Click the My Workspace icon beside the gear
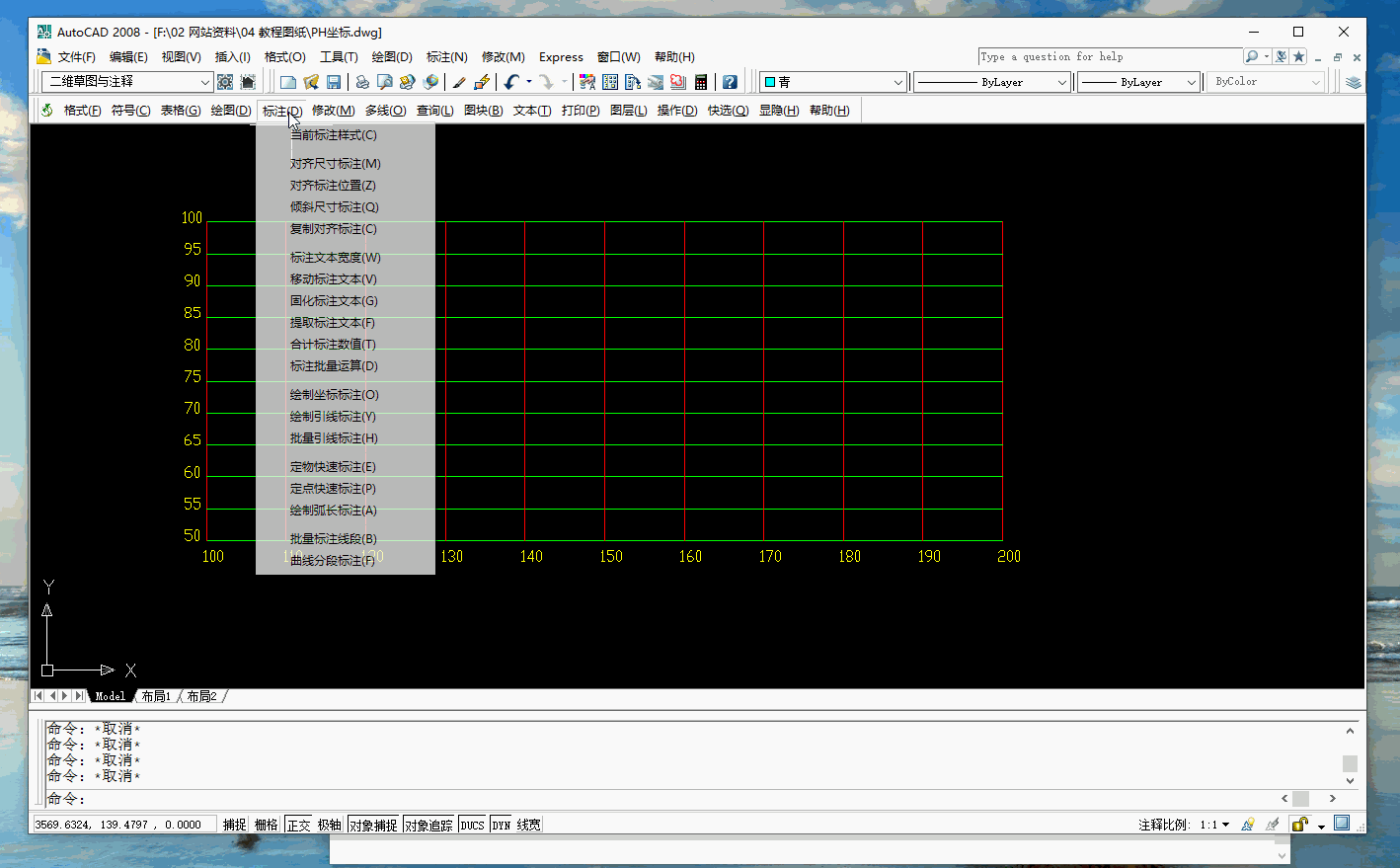 (248, 82)
